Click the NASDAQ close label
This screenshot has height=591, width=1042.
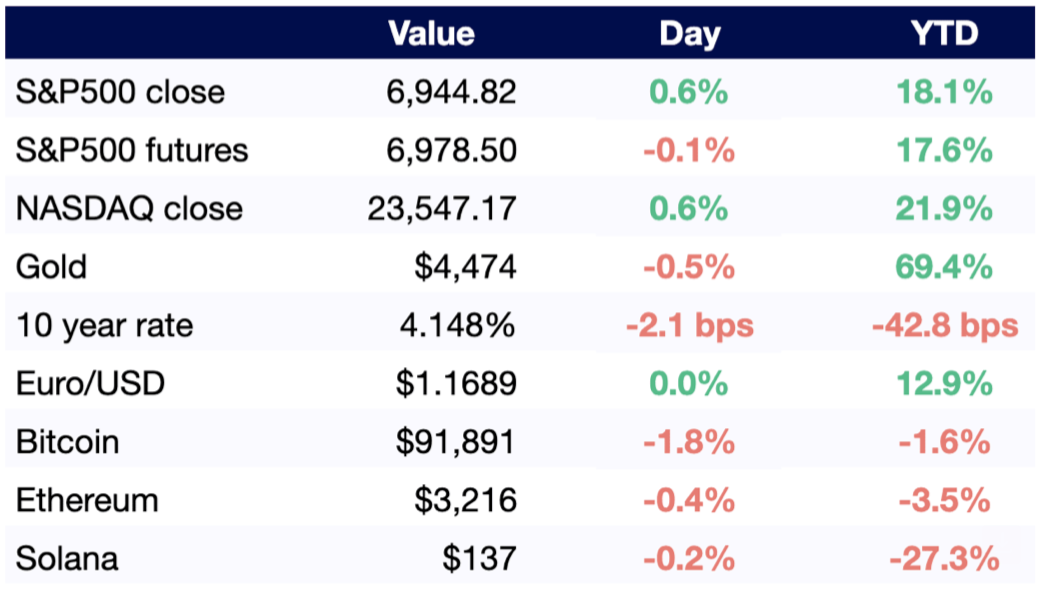click(129, 209)
